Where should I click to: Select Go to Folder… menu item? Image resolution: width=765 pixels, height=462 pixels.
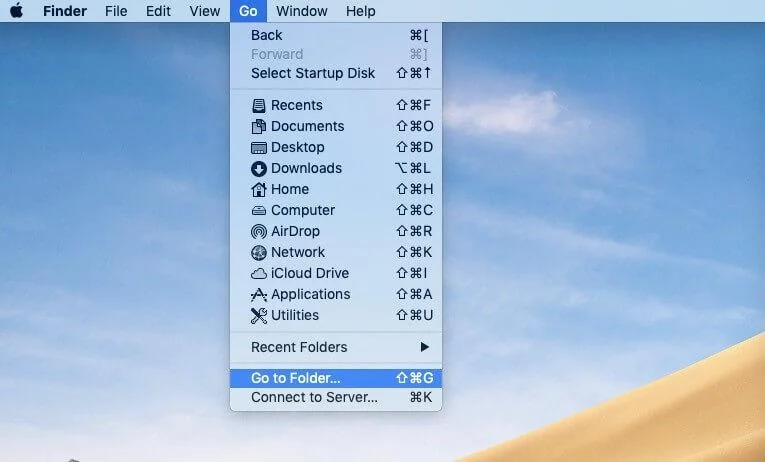(x=336, y=378)
